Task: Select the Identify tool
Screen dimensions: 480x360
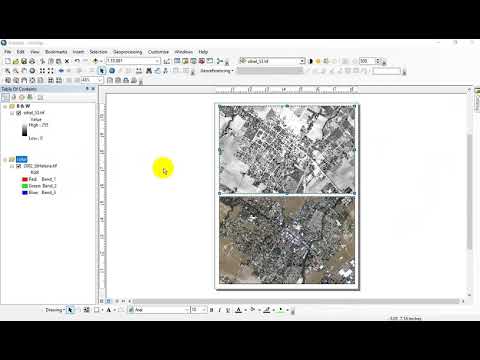Action: coord(112,71)
